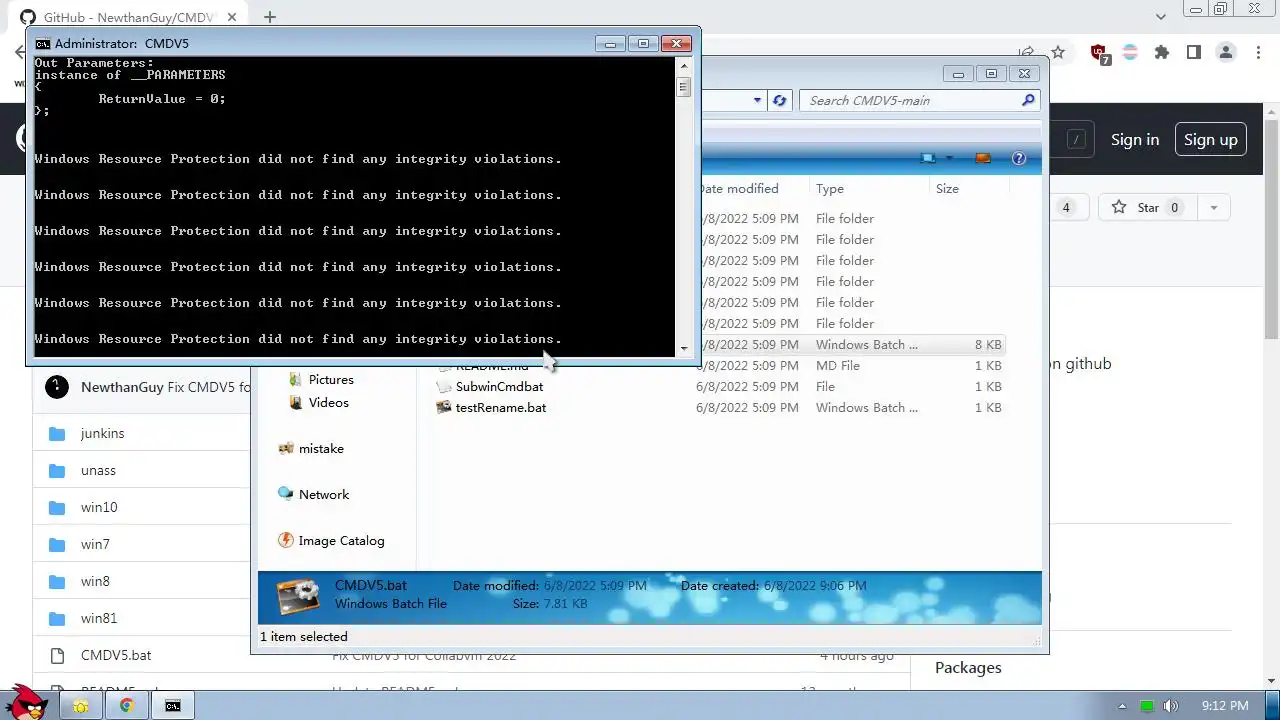Click the Chrome tab search chevron
Image resolution: width=1280 pixels, height=720 pixels.
coord(1161,17)
